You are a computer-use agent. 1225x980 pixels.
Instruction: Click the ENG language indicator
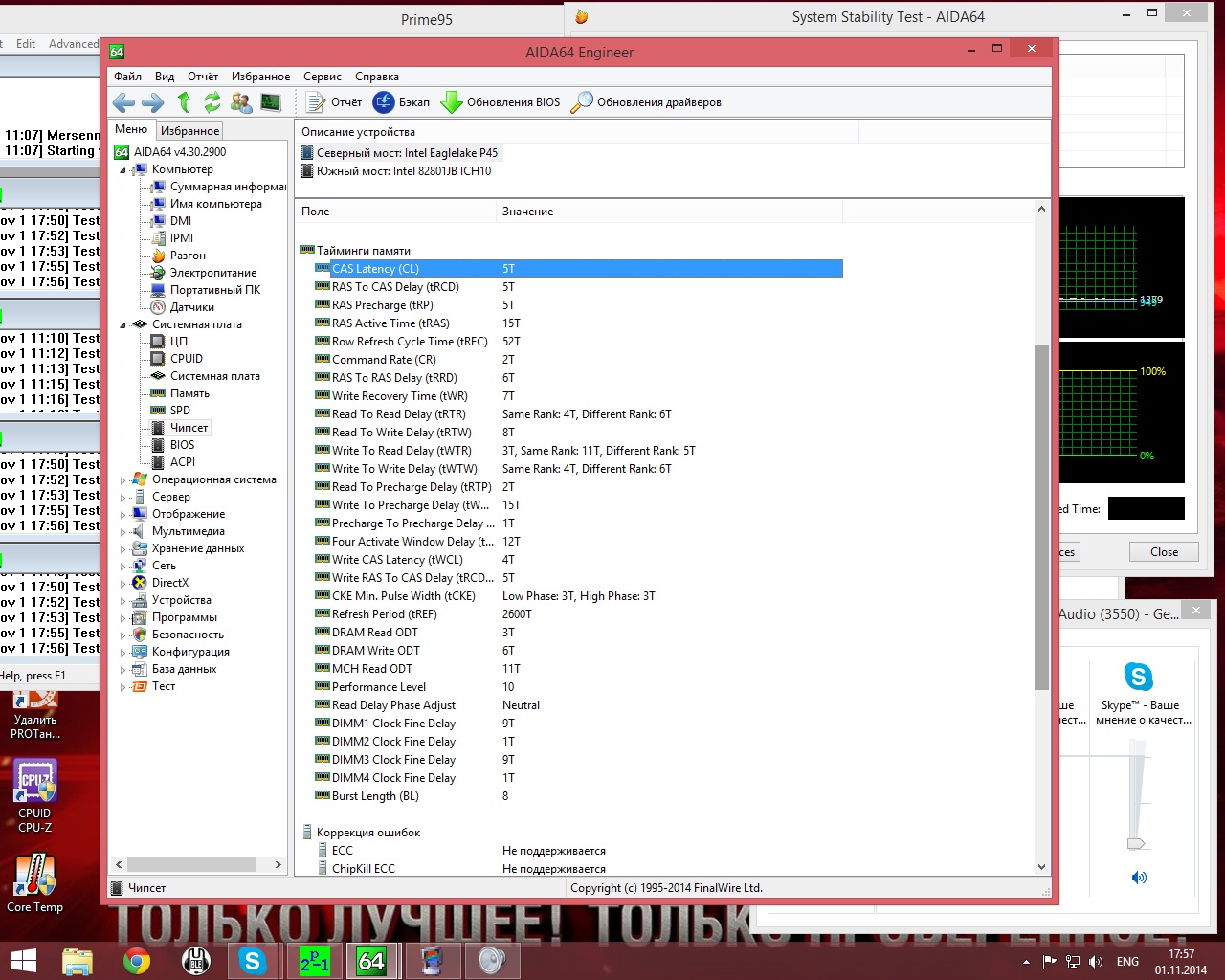click(1127, 962)
